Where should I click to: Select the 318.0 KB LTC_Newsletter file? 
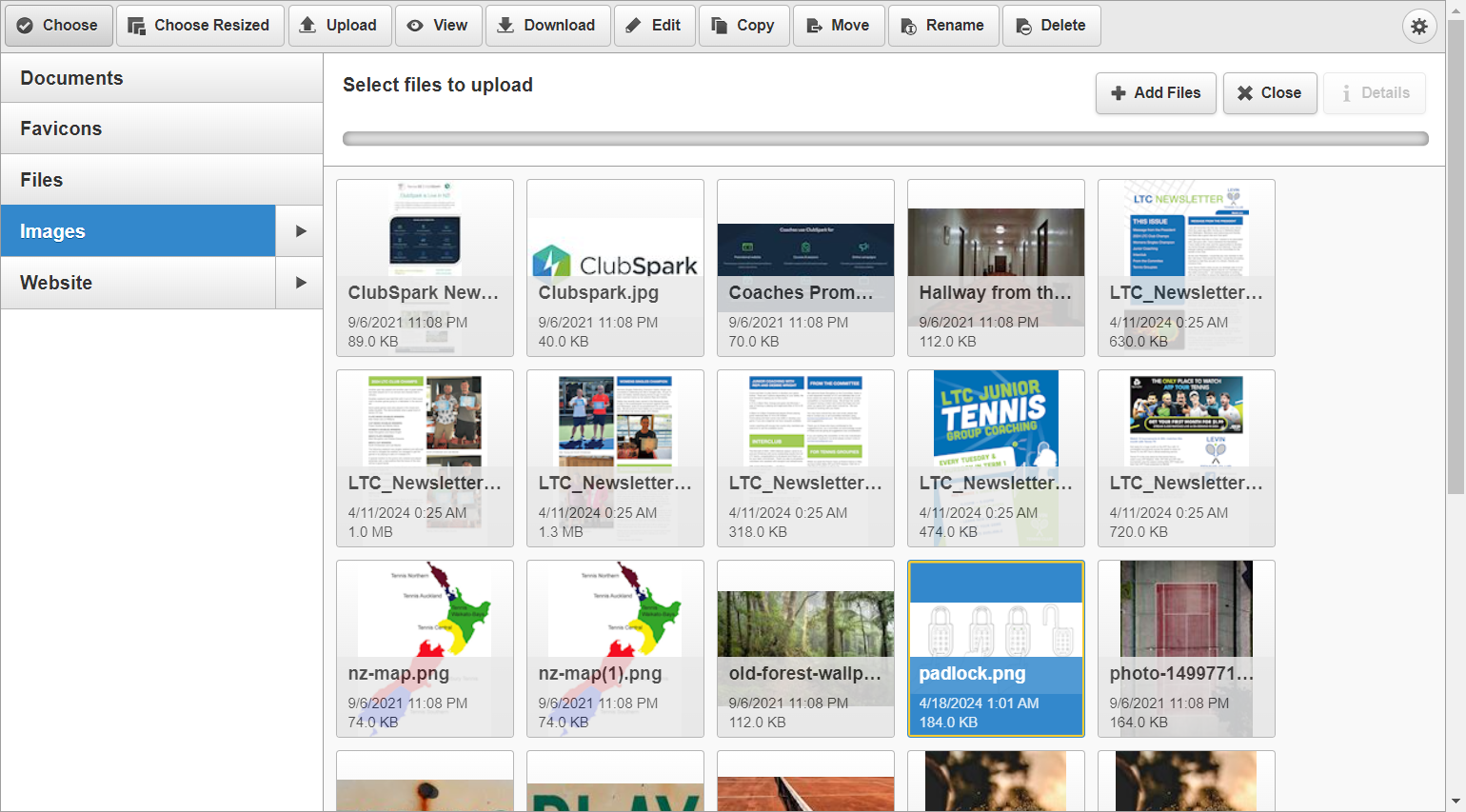(805, 458)
